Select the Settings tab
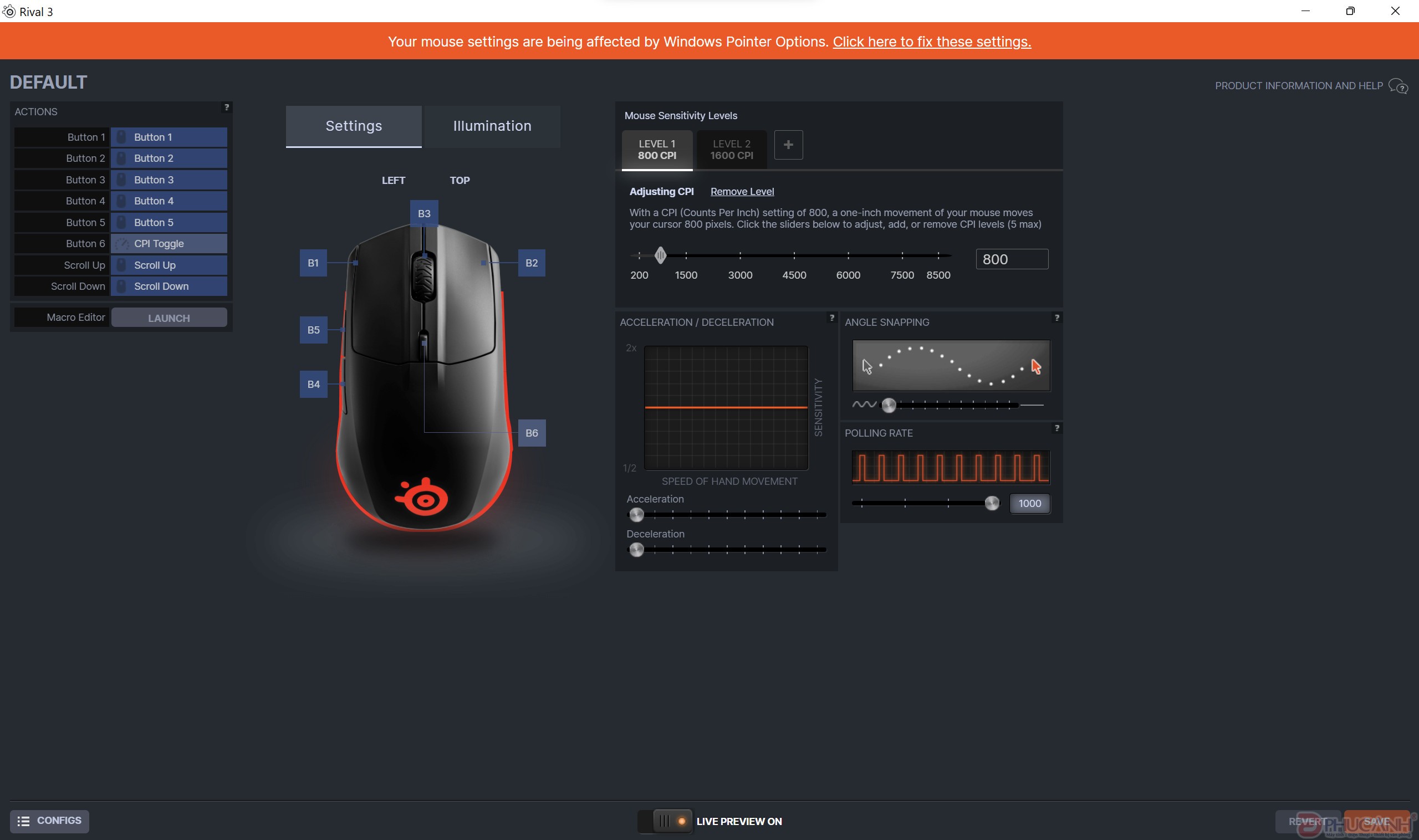The image size is (1419, 840). (353, 125)
